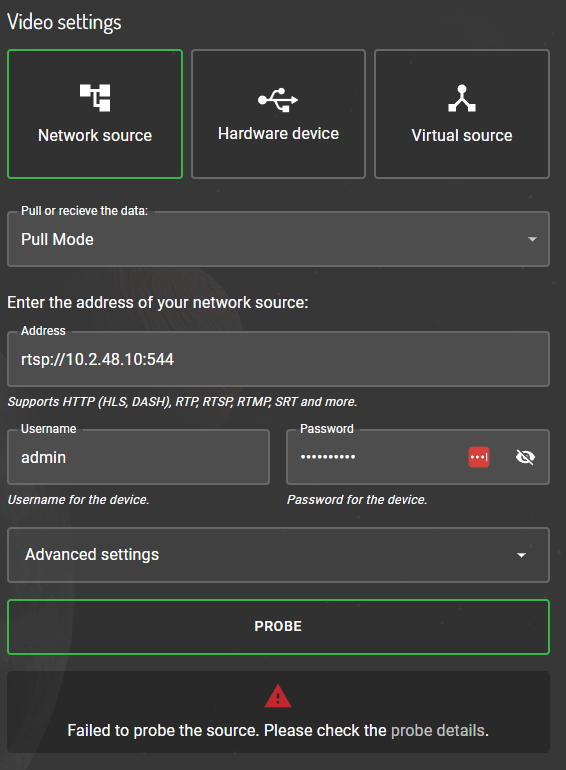Open the Pull Mode dropdown

(x=278, y=239)
